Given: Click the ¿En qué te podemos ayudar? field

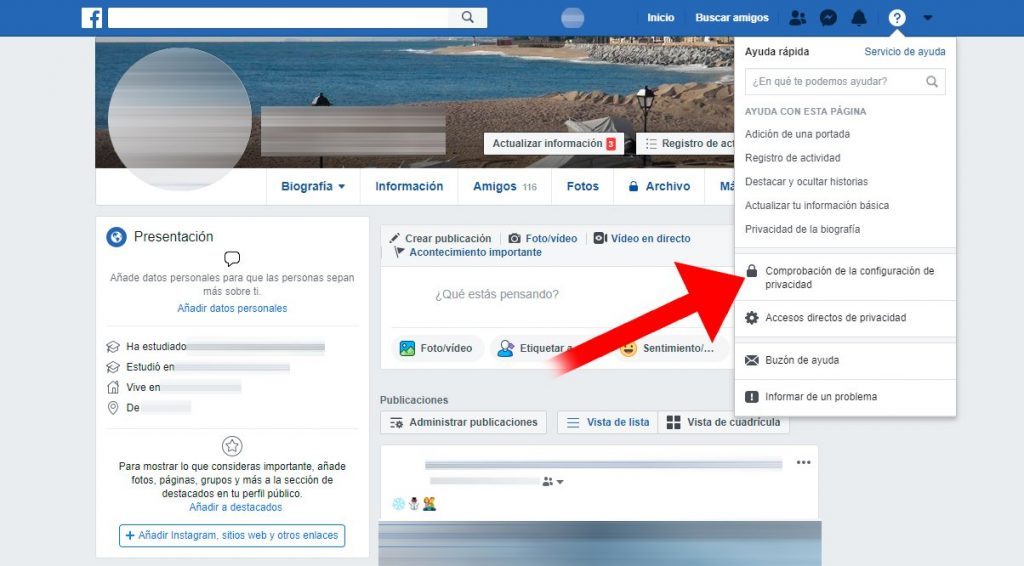Looking at the screenshot, I should tap(835, 82).
